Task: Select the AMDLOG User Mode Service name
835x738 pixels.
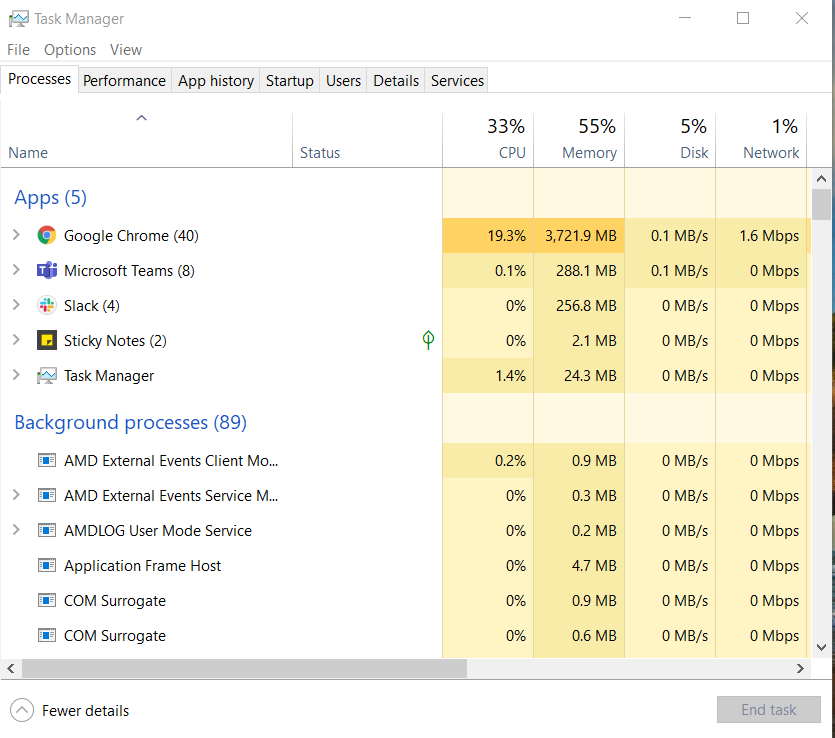Action: click(x=158, y=531)
